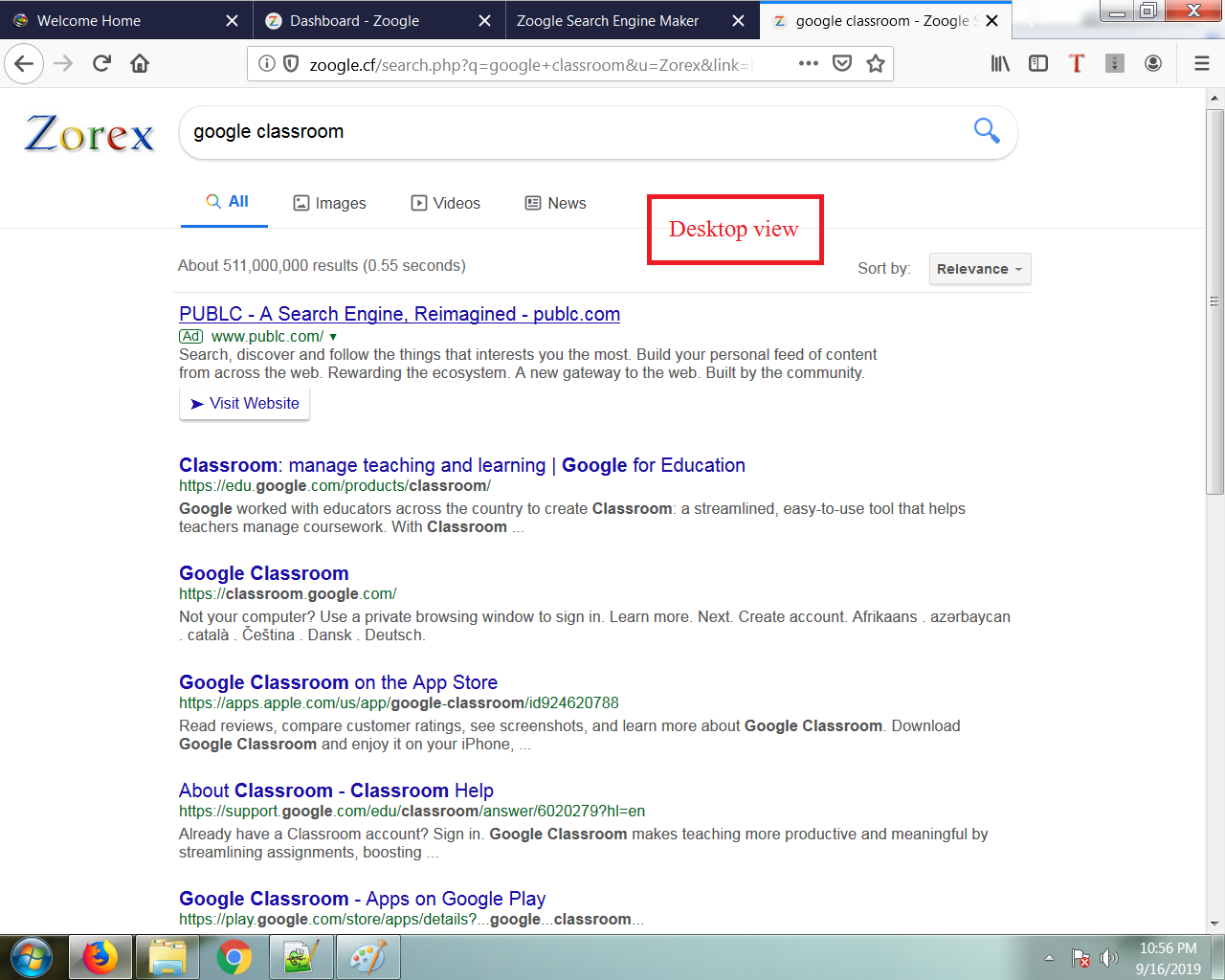Image resolution: width=1225 pixels, height=980 pixels.
Task: Open the Google Classroom result link
Action: click(264, 573)
